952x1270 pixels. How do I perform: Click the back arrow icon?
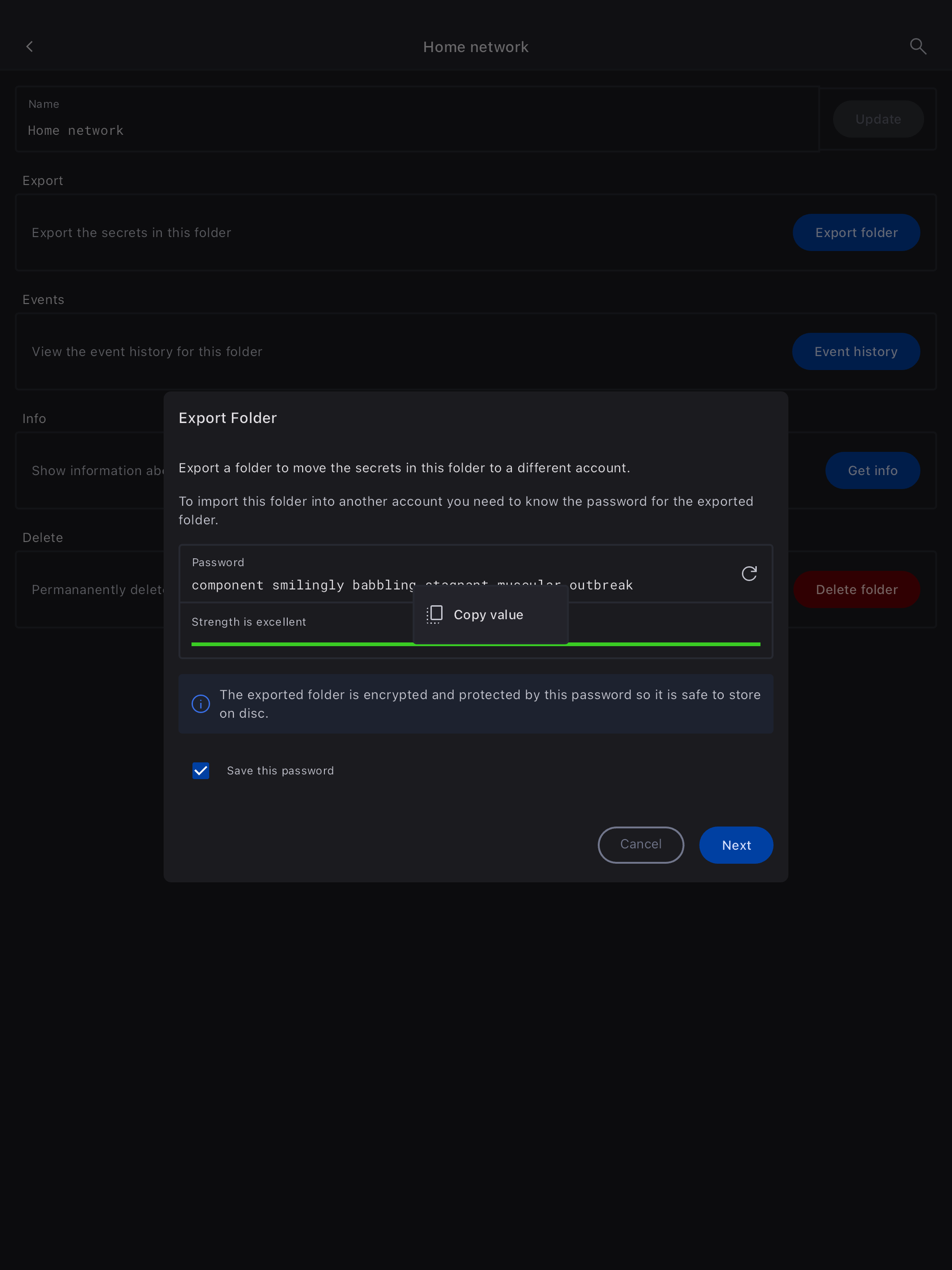pos(30,46)
